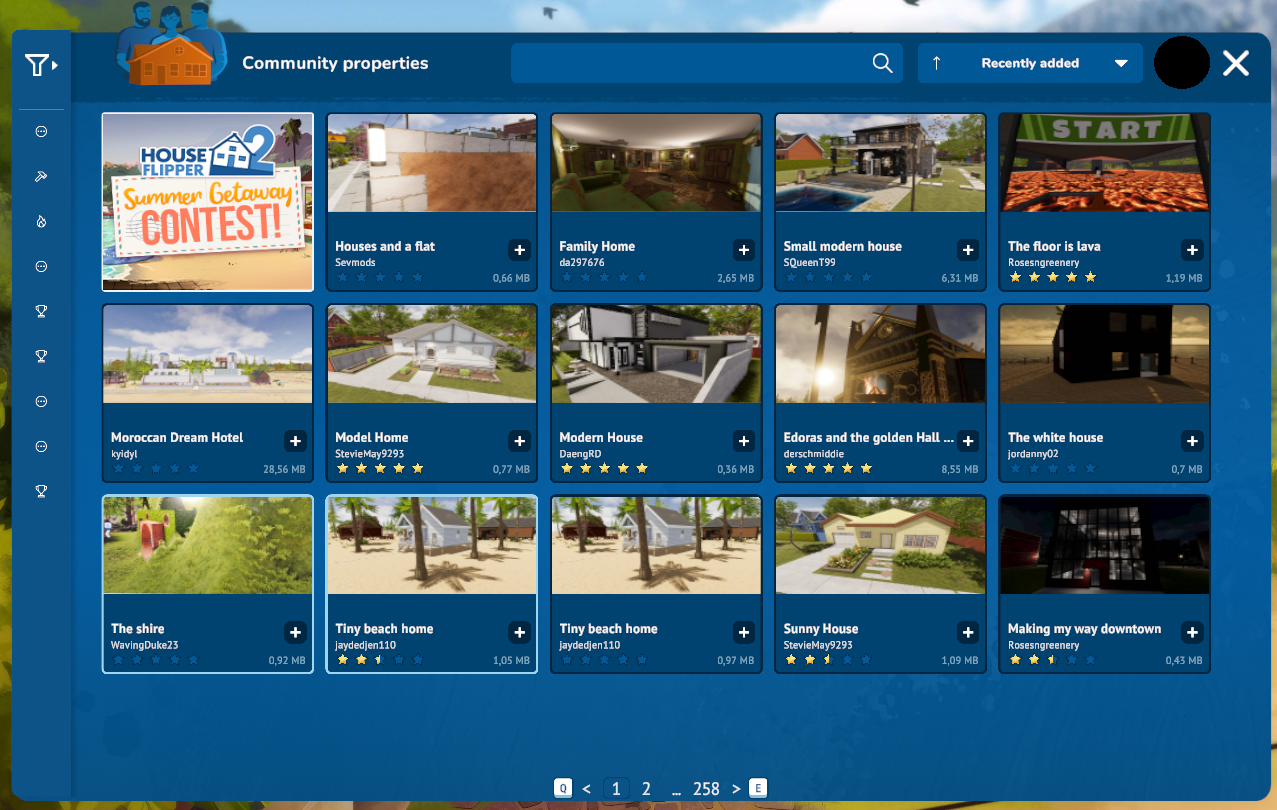This screenshot has width=1277, height=810.
Task: Add The white house with plus button
Action: 1191,441
